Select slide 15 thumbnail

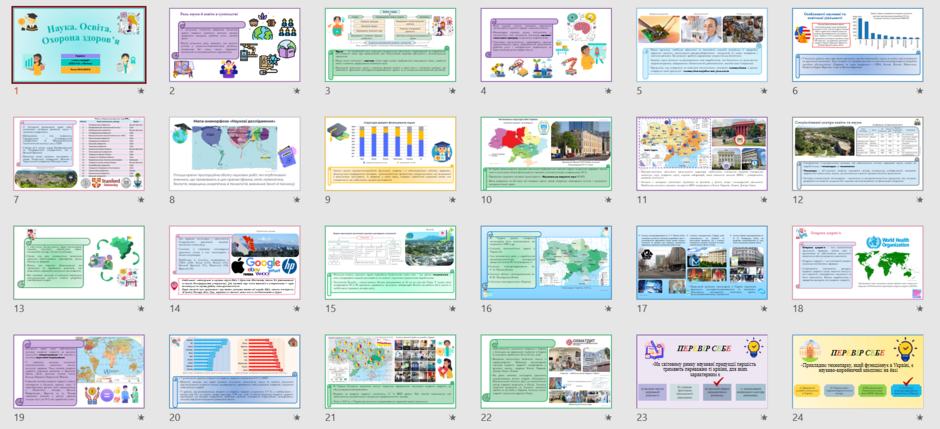tap(390, 263)
